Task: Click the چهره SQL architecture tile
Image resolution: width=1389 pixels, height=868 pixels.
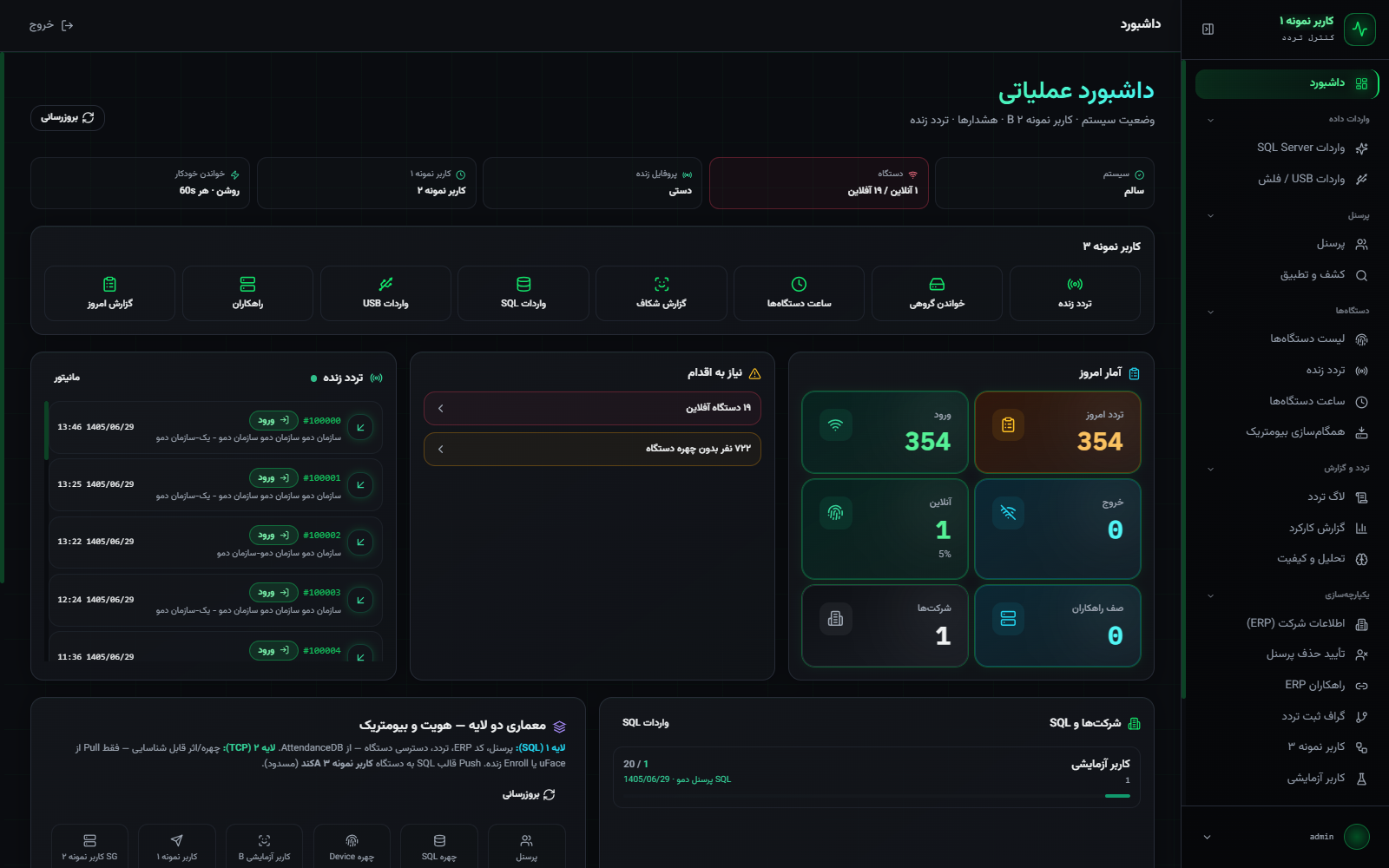Action: click(x=439, y=846)
